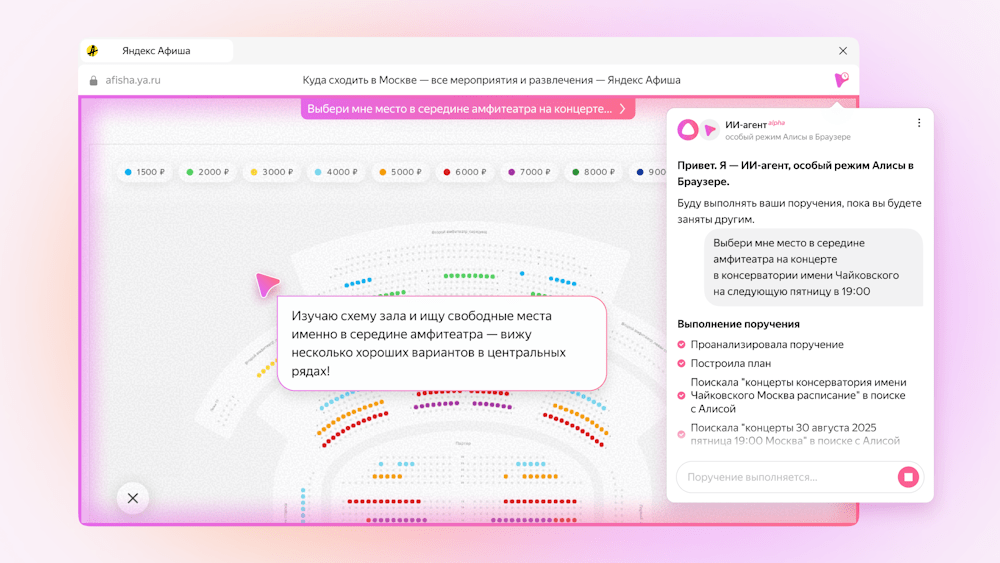1000x563 pixels.
Task: Close the browser window with X
Action: pyautogui.click(x=842, y=51)
